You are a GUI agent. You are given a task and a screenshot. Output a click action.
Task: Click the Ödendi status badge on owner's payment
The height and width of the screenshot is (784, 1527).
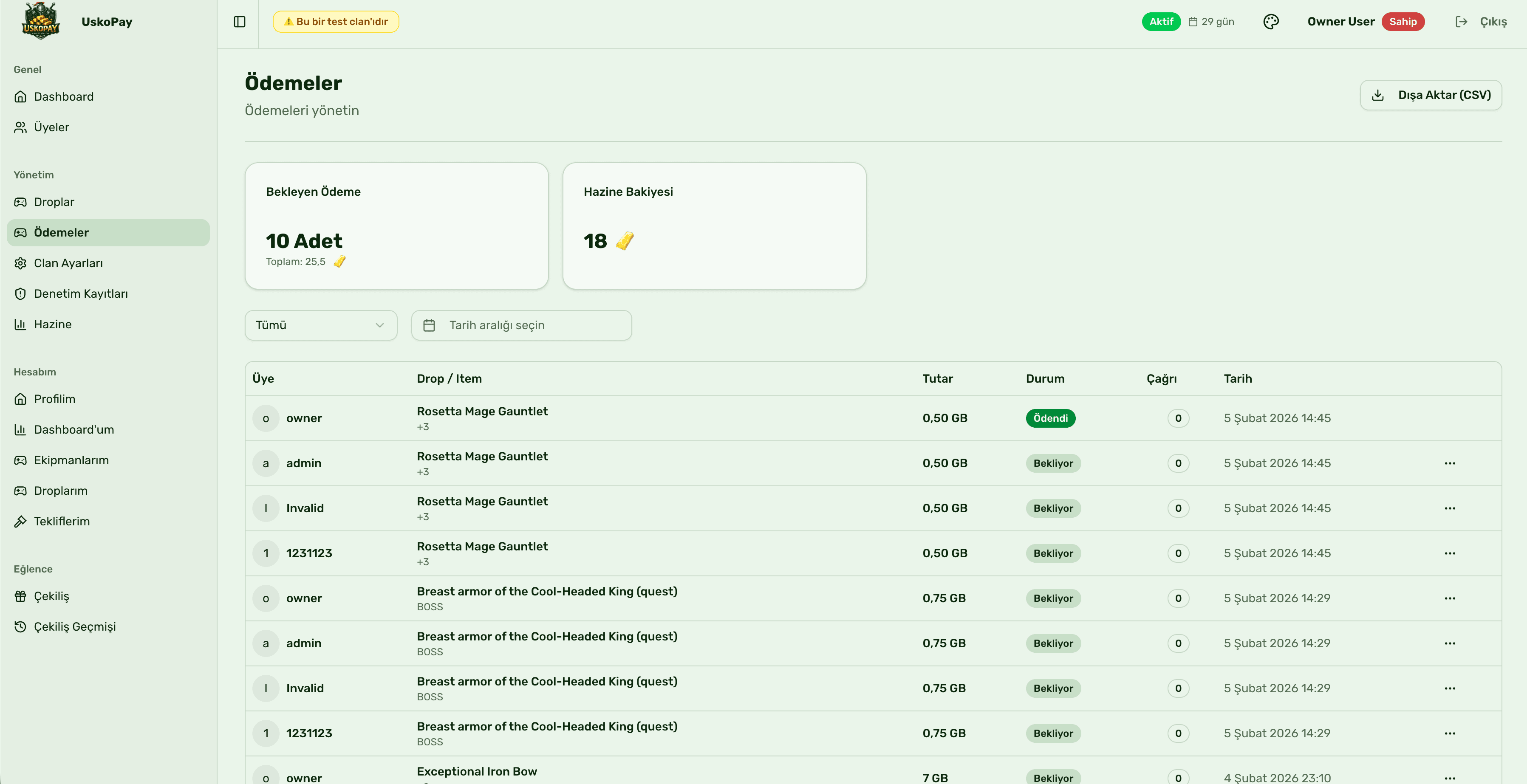coord(1050,418)
